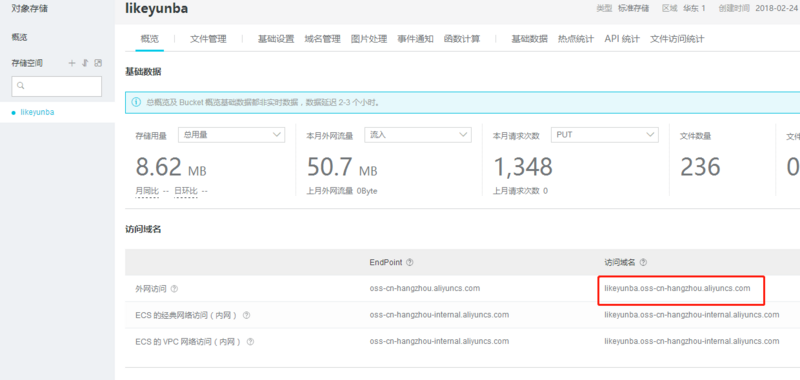Viewport: 800px width, 380px height.
Task: Click help icon beside ECS 的 VPC 网络访问（内网）
Action: tap(250, 342)
